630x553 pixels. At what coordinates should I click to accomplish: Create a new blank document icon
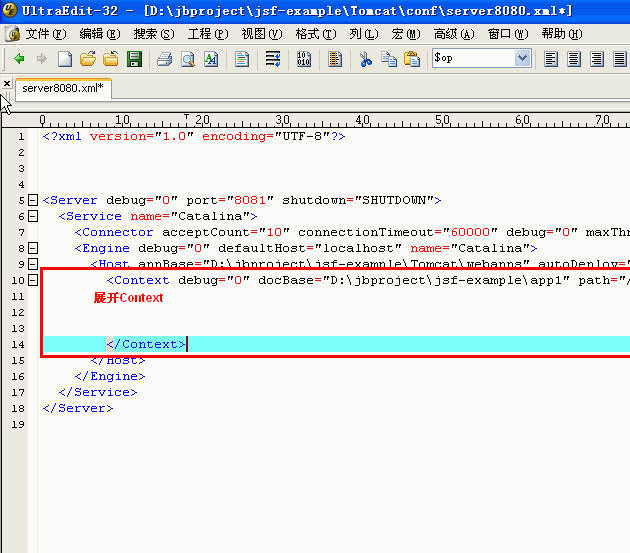tap(65, 59)
